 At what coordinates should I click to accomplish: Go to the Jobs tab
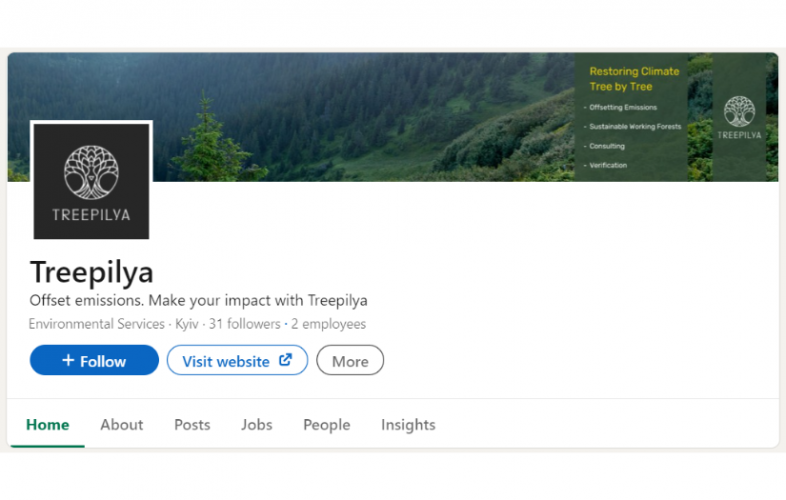coord(257,425)
